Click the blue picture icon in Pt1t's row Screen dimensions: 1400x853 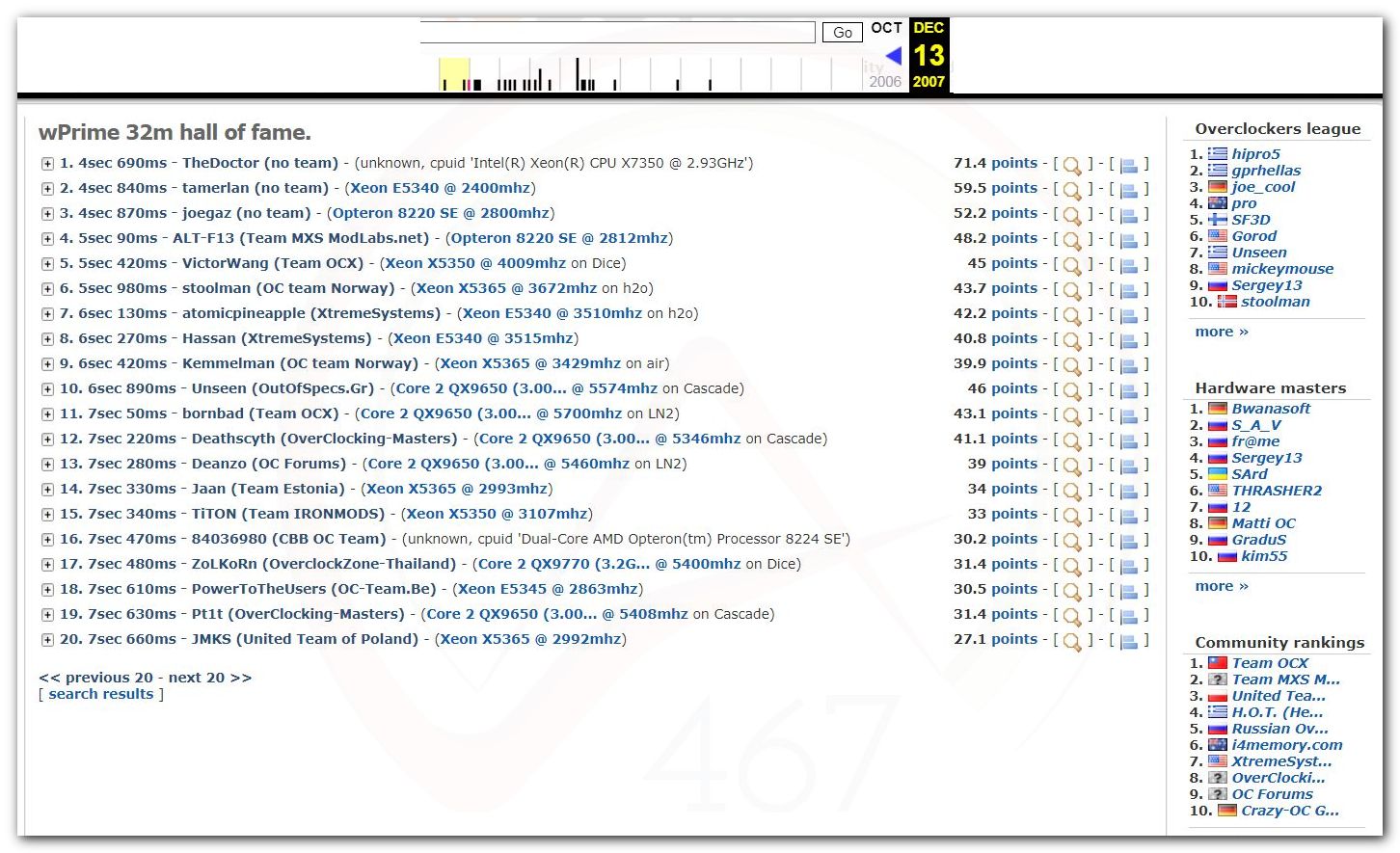click(1129, 616)
